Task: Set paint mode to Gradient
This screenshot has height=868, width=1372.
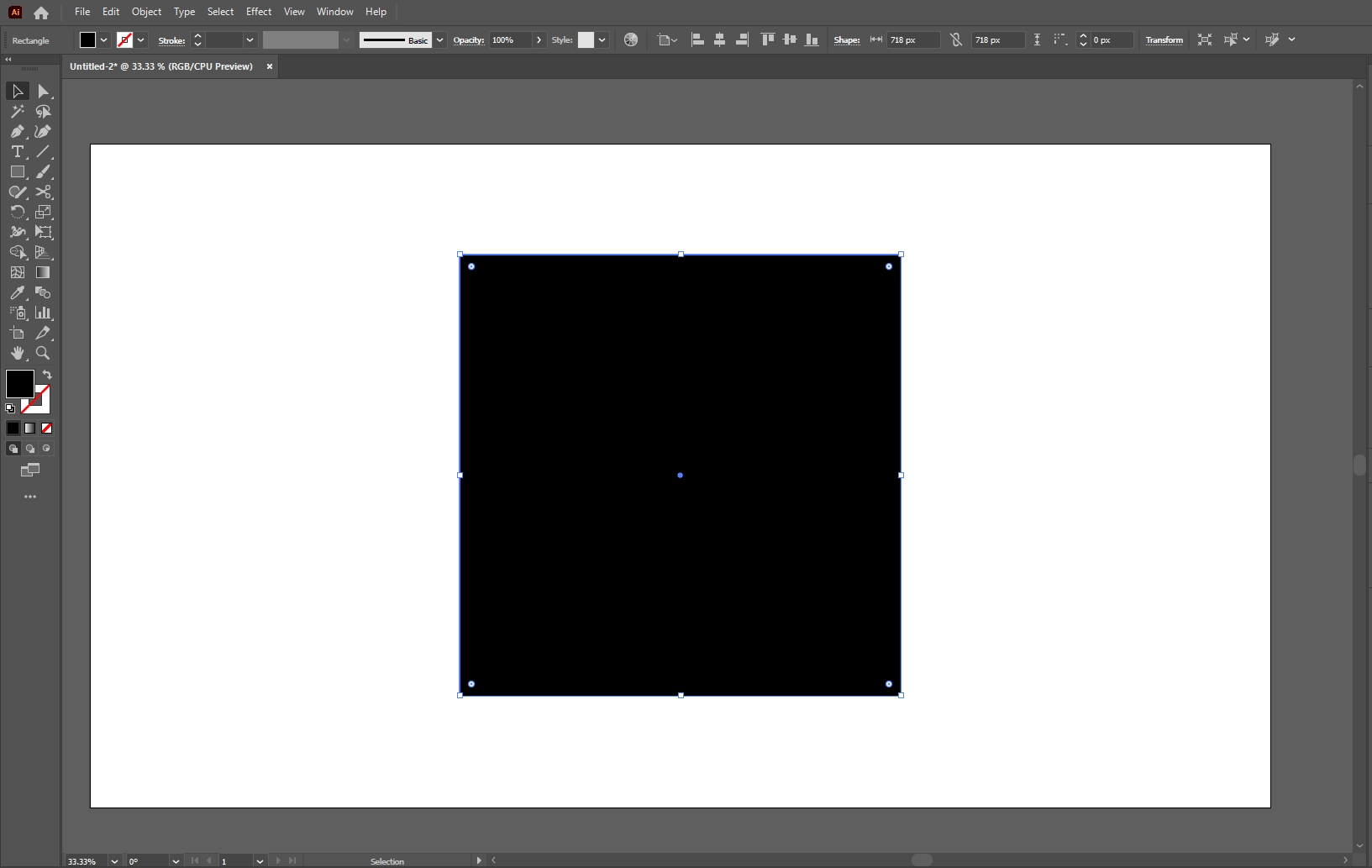Action: tap(29, 428)
